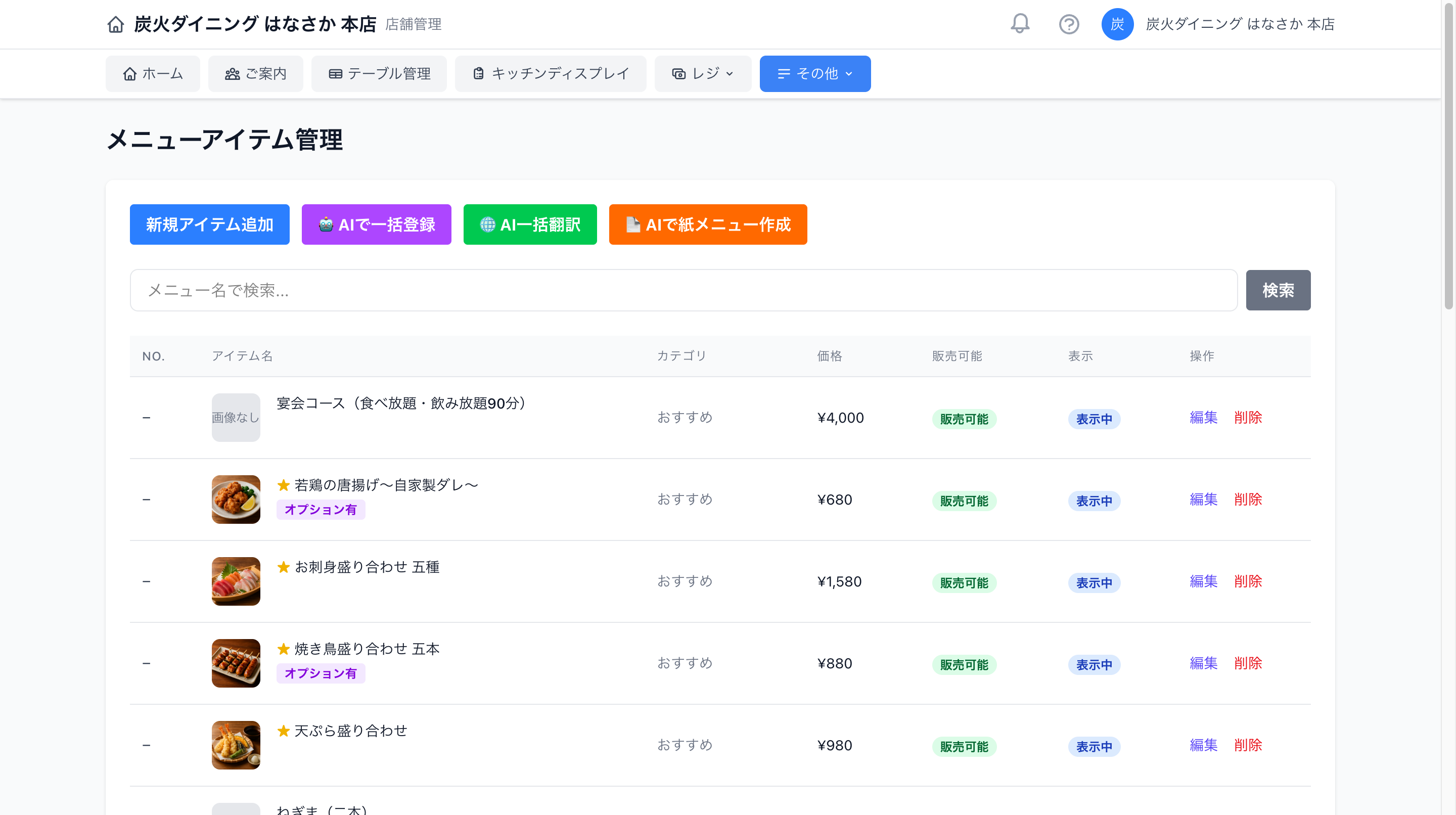1456x815 pixels.
Task: Delete the お刺身盛り合わせ 五種 item
Action: (x=1248, y=581)
